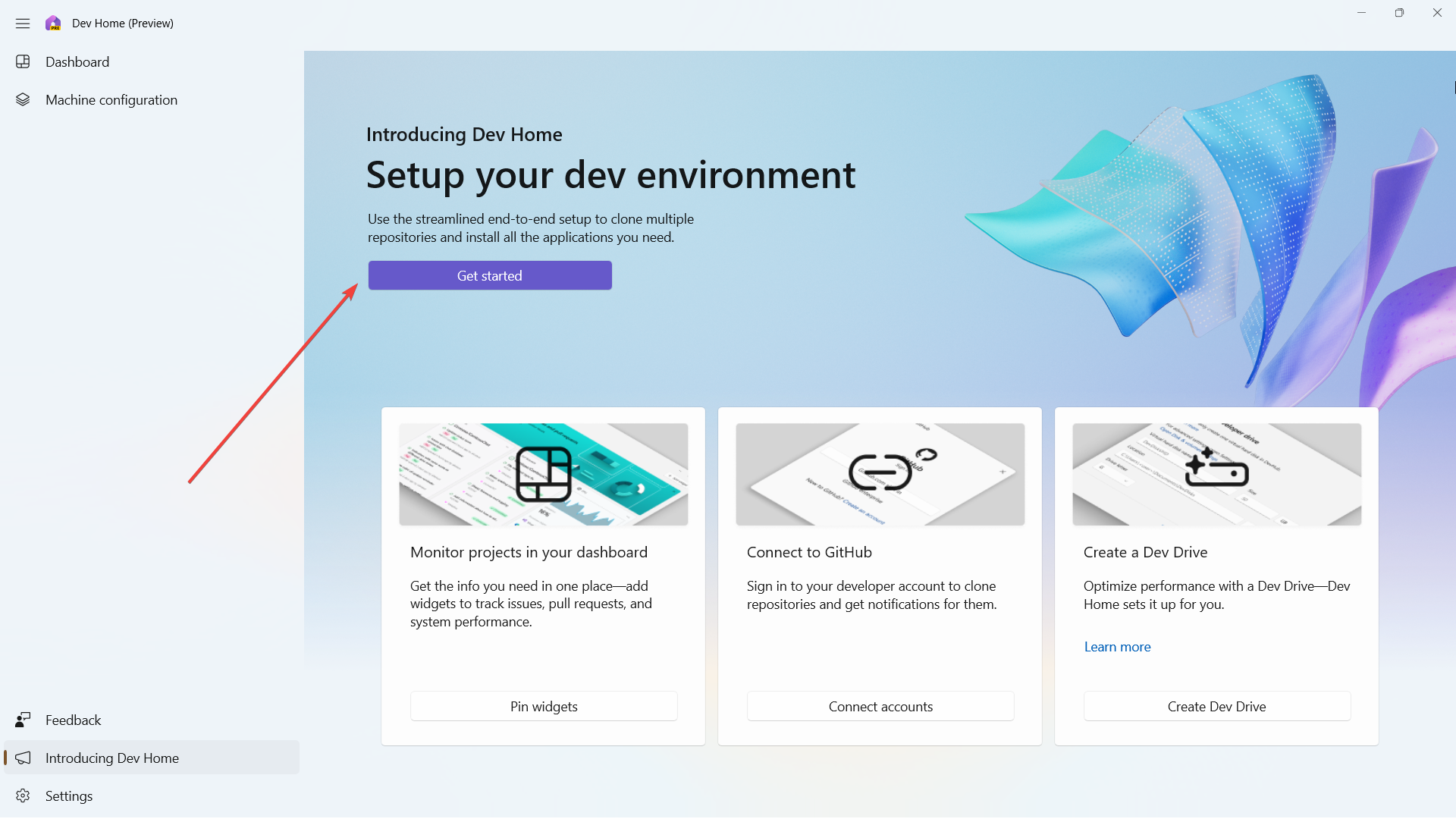
Task: Select the Introducing Dev Home sidebar entry
Action: [x=113, y=758]
